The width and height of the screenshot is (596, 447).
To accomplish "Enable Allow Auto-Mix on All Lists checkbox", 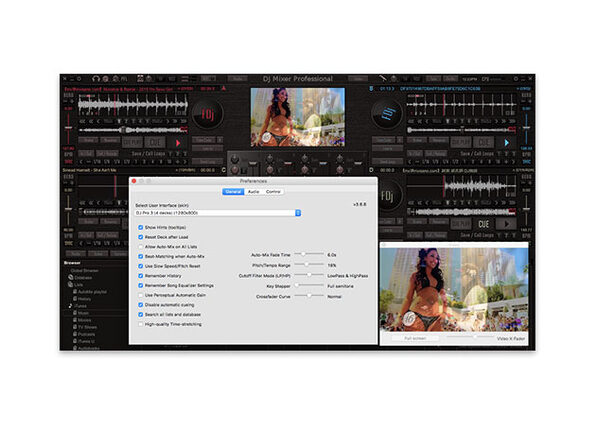I will click(141, 247).
